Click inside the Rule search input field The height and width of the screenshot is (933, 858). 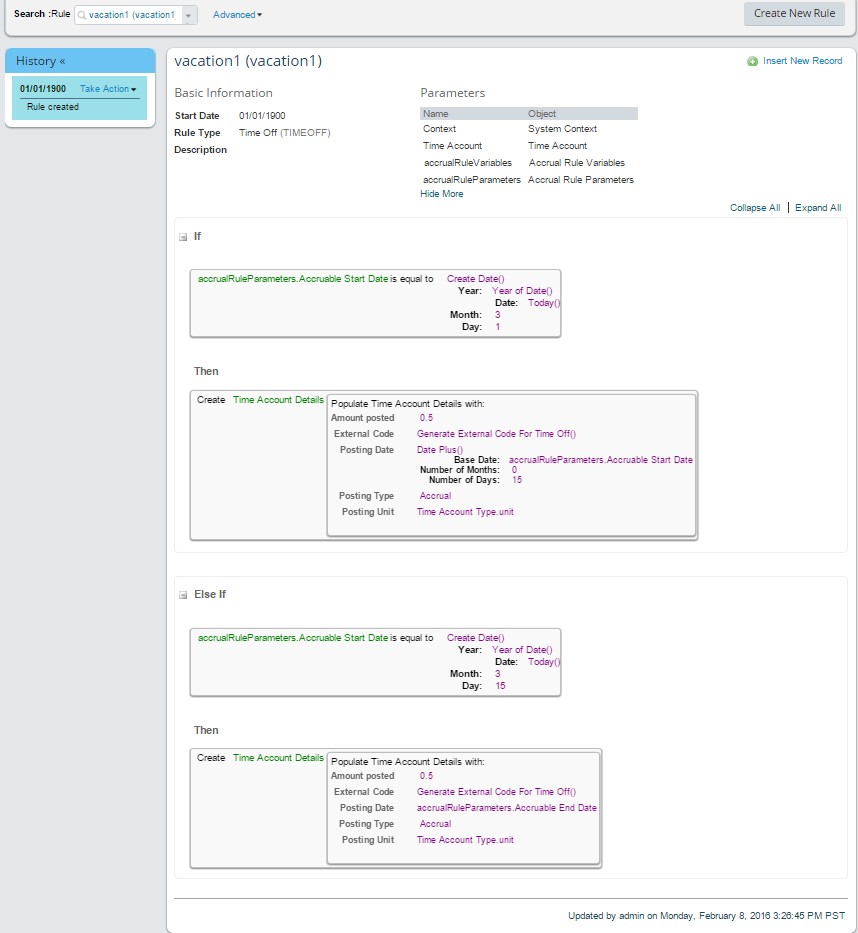[x=131, y=15]
